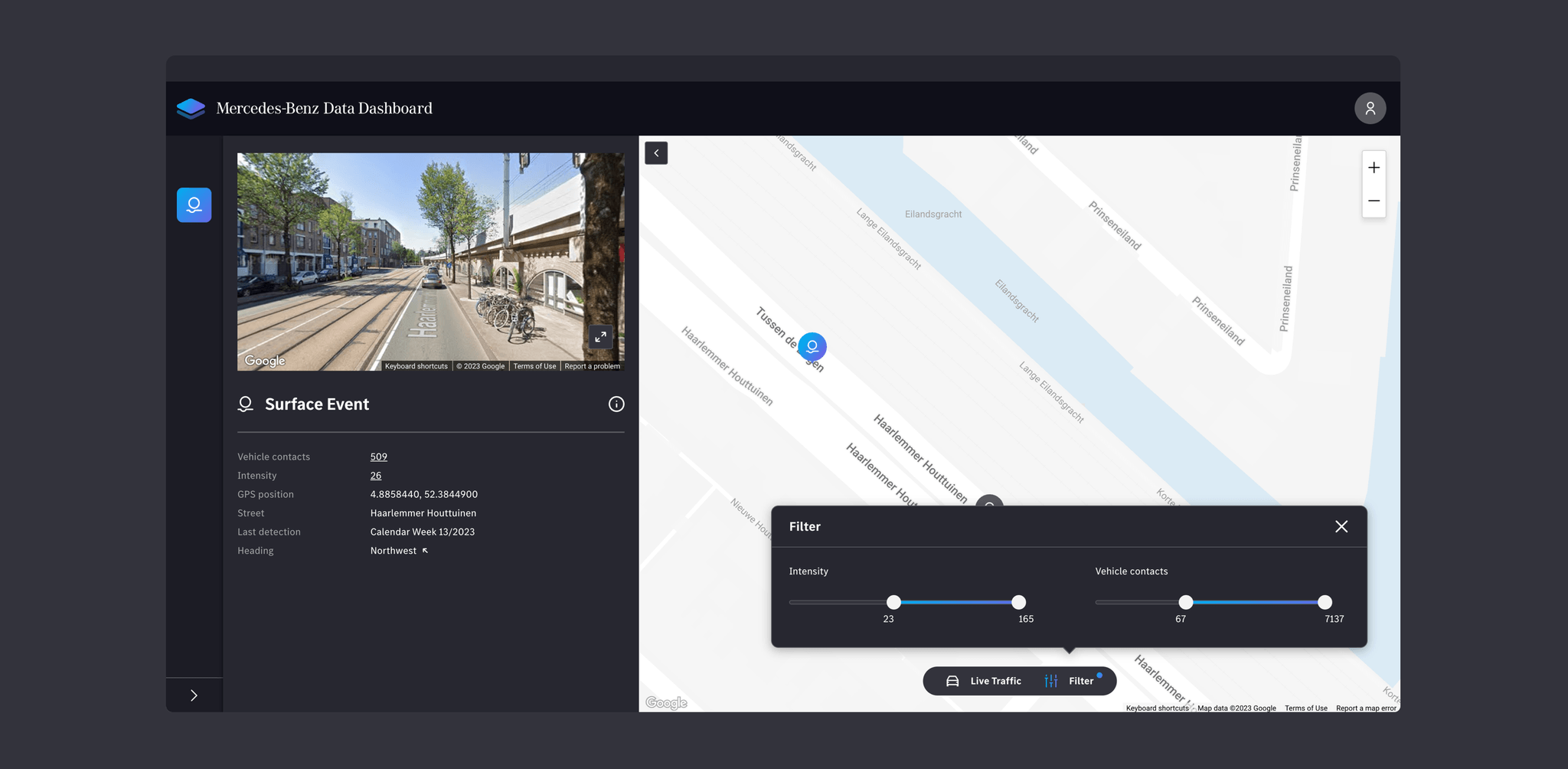Click the Vehicle contacts value 509
1568x769 pixels.
click(x=379, y=456)
